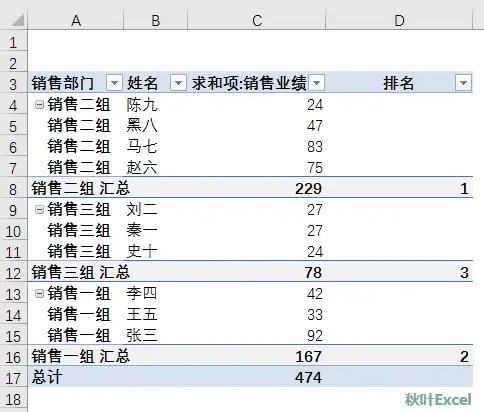Click the subtotal value 167

pyautogui.click(x=308, y=357)
